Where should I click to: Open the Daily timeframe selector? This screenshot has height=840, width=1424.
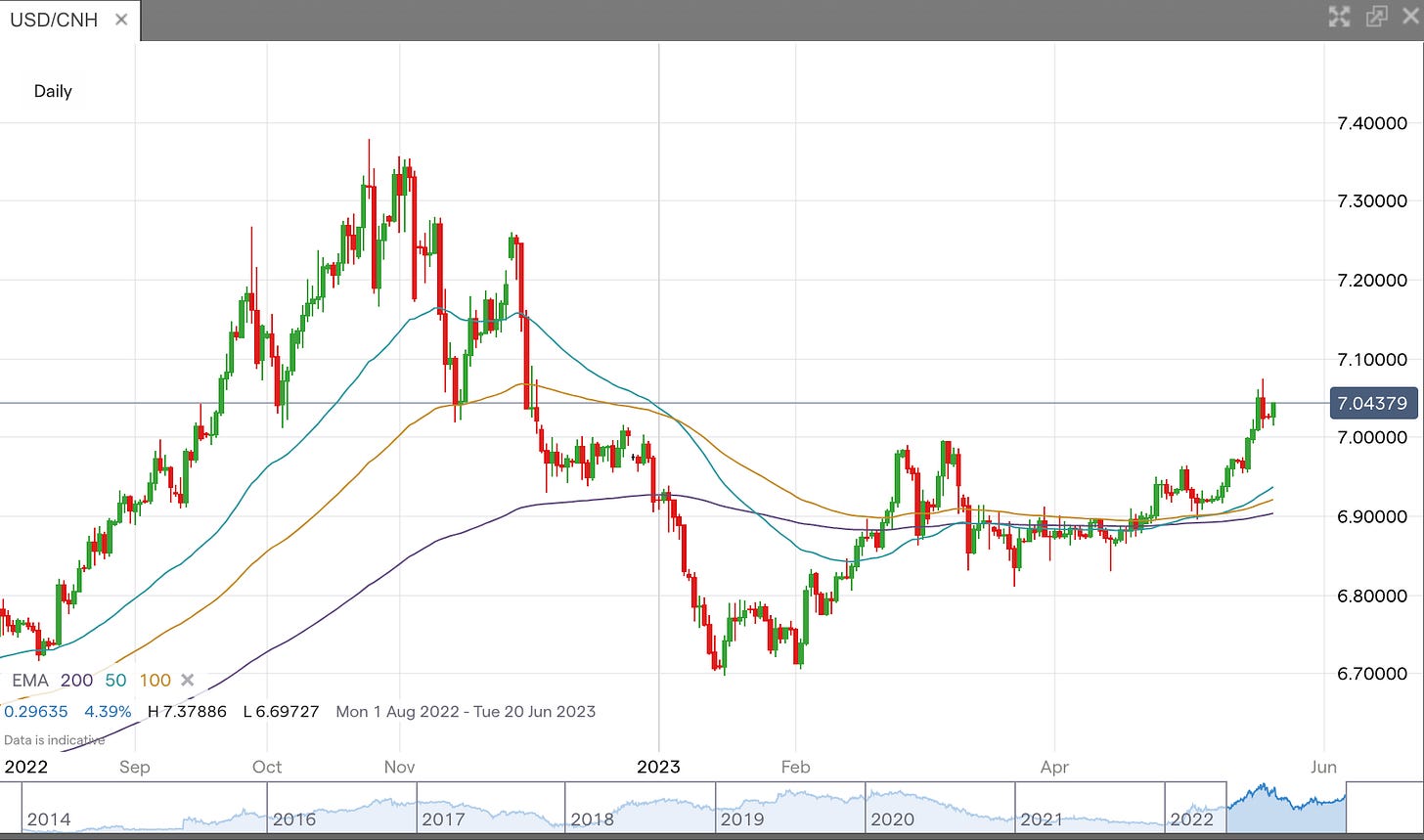53,91
